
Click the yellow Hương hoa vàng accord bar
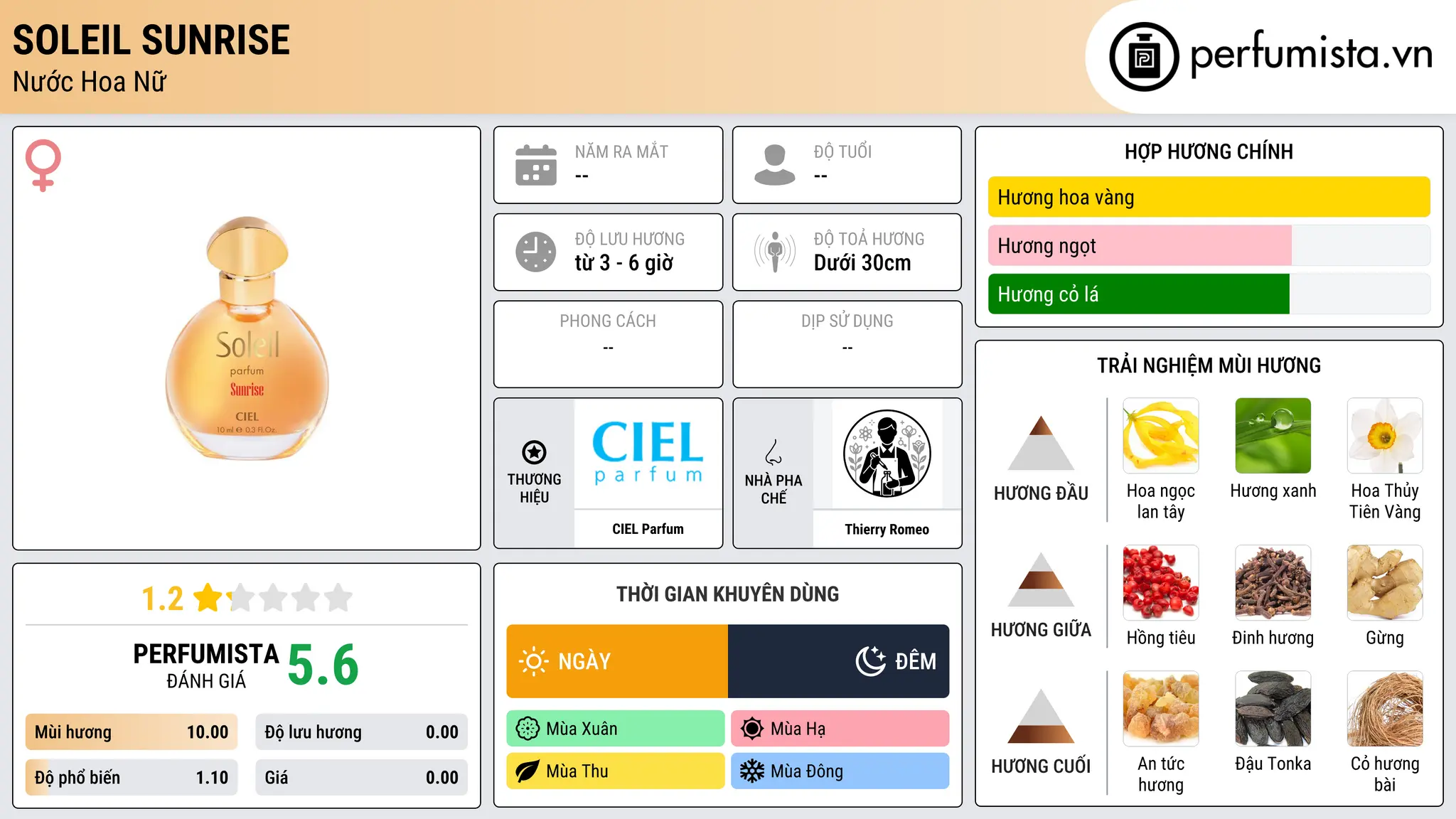pyautogui.click(x=1209, y=197)
